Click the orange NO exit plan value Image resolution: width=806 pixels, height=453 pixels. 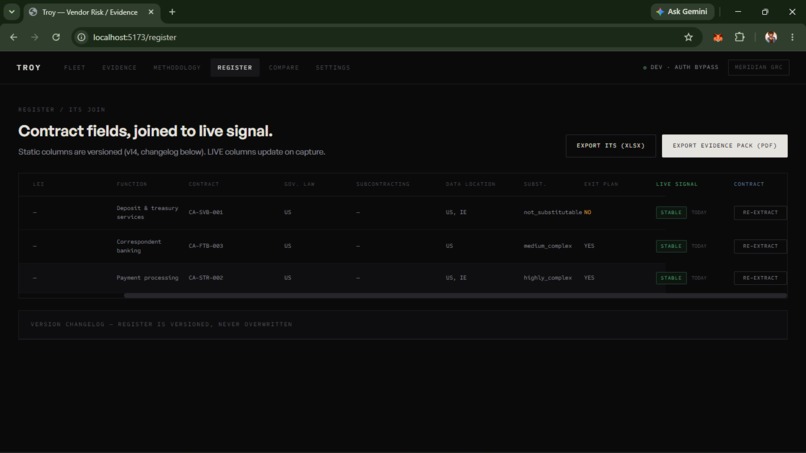click(x=588, y=212)
